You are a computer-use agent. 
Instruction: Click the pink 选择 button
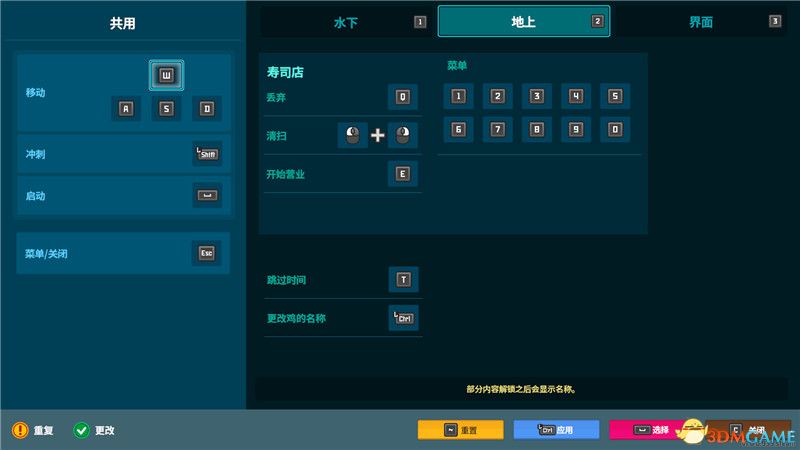(x=651, y=430)
